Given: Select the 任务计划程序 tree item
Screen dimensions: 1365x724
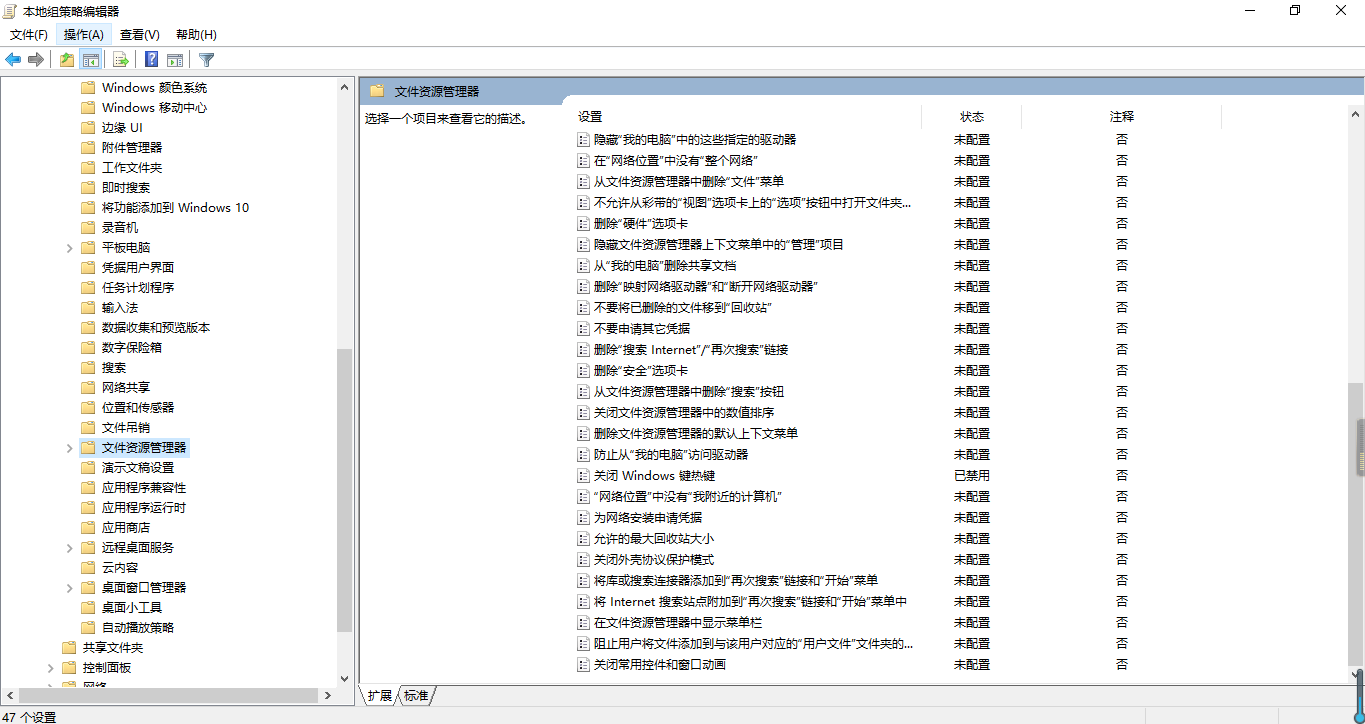Looking at the screenshot, I should pyautogui.click(x=138, y=288).
